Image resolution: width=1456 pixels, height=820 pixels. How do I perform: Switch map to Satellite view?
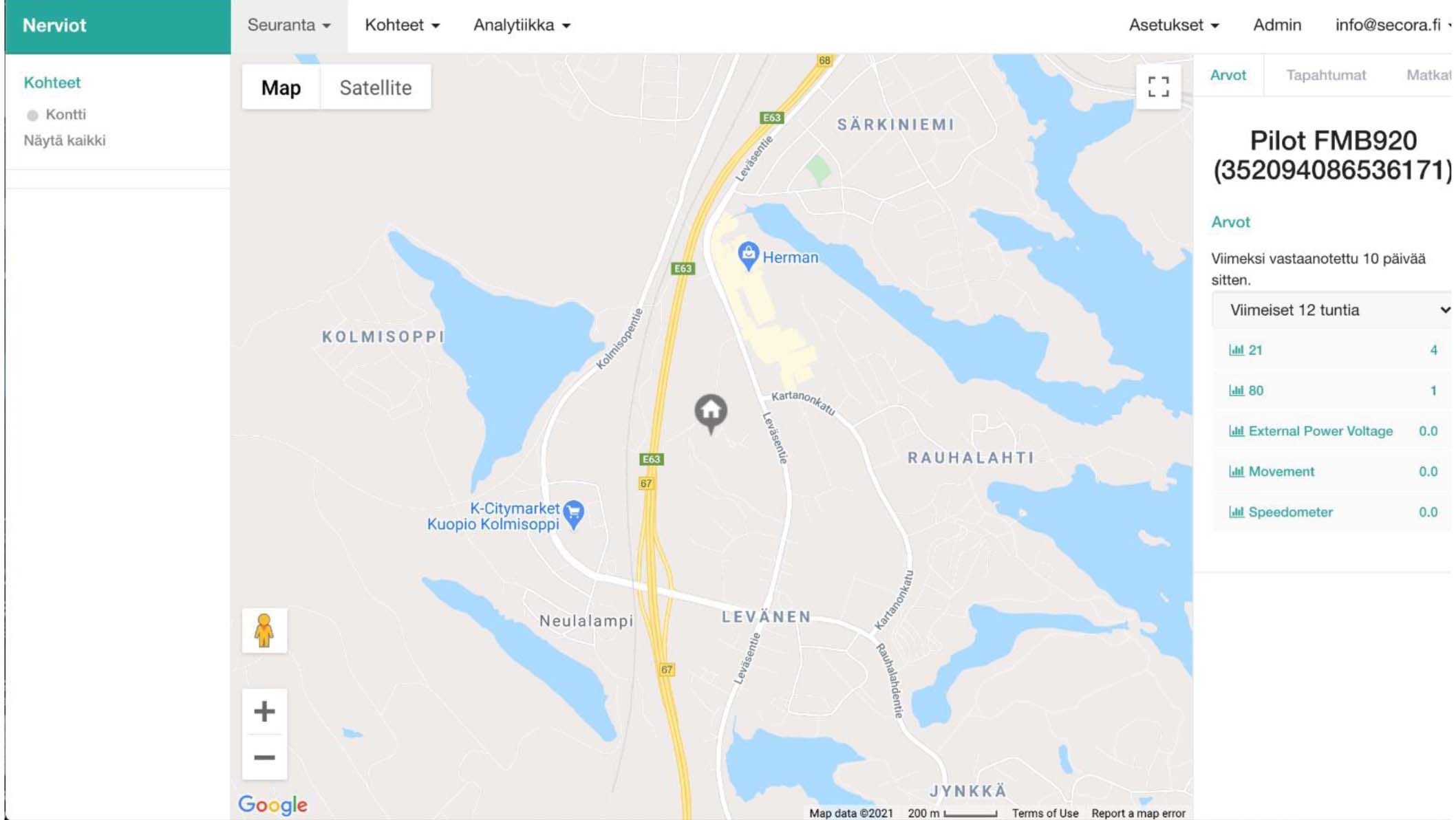pos(376,87)
